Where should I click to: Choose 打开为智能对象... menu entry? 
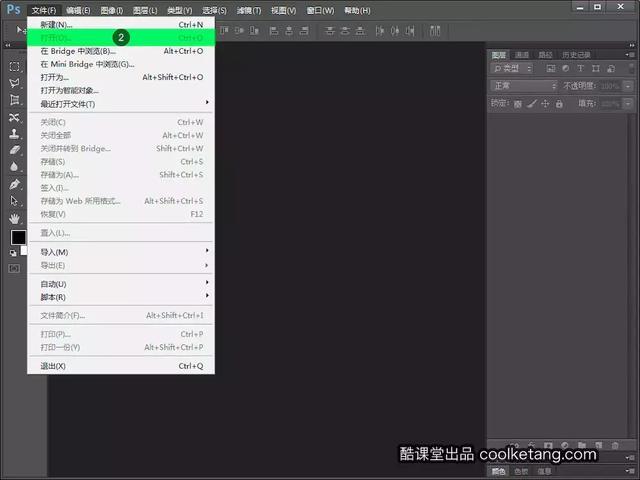121,90
